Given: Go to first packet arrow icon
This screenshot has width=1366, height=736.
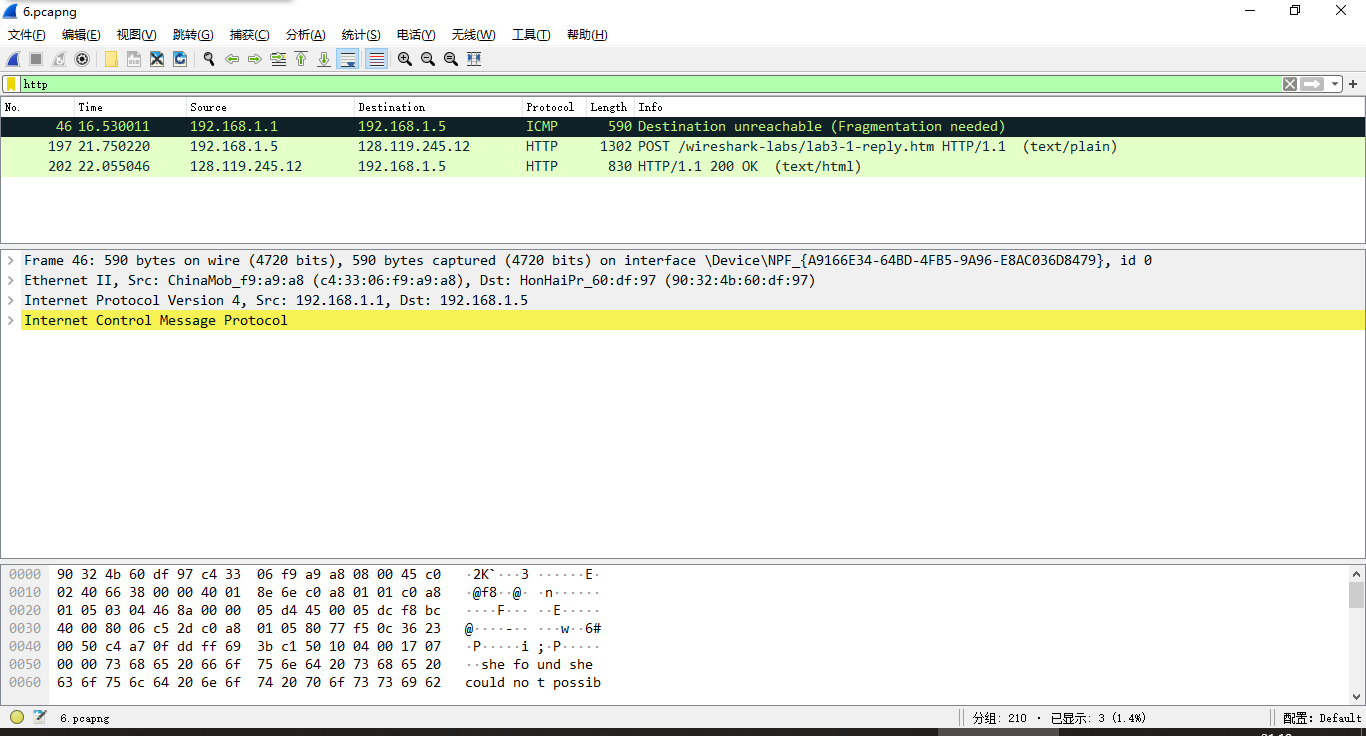Looking at the screenshot, I should (x=301, y=59).
